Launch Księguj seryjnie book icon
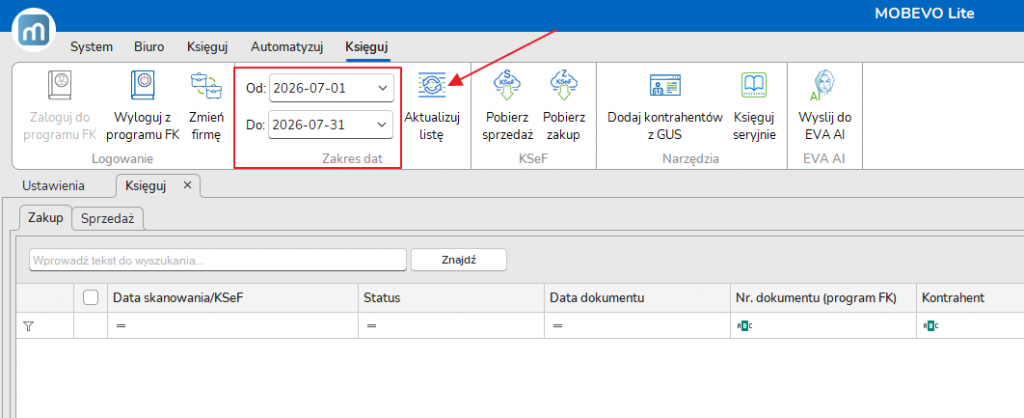Screen dimensions: 1024x418 (754, 86)
